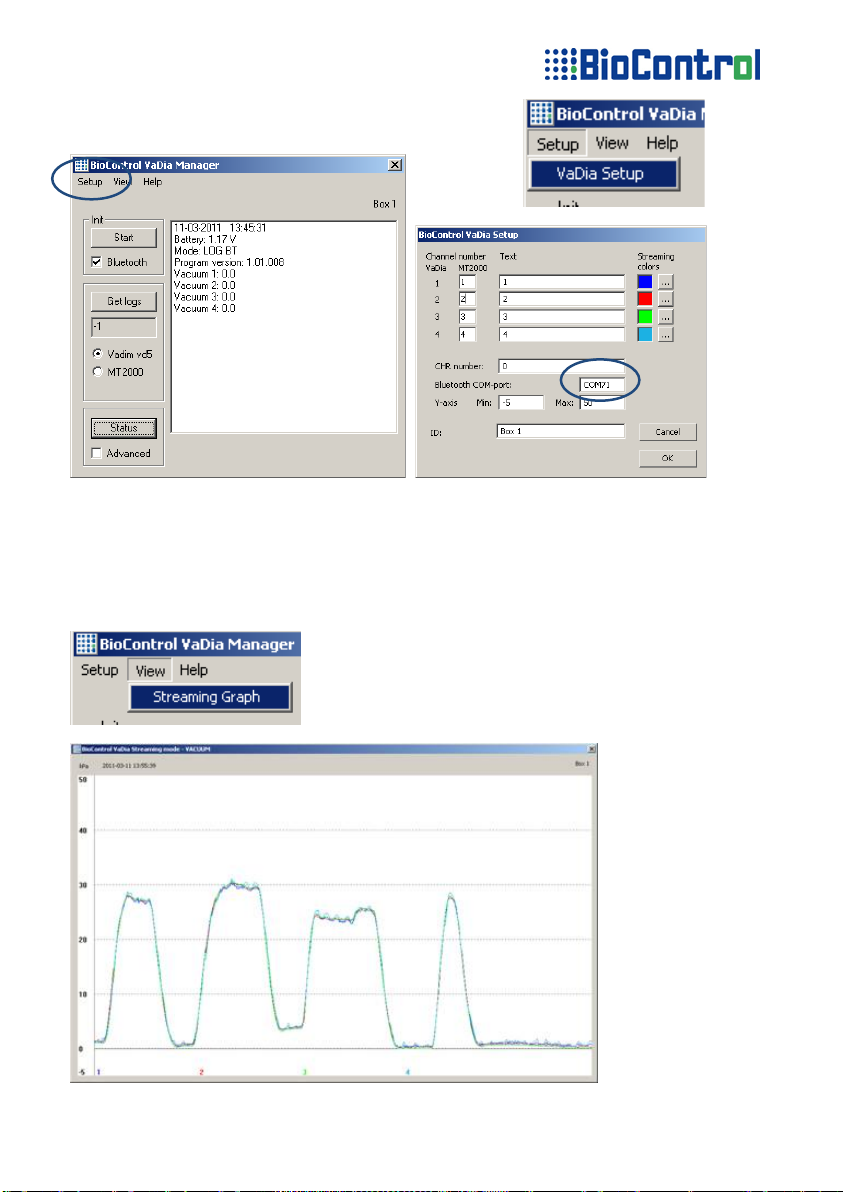Click the Text field for channel 3

pos(562,317)
